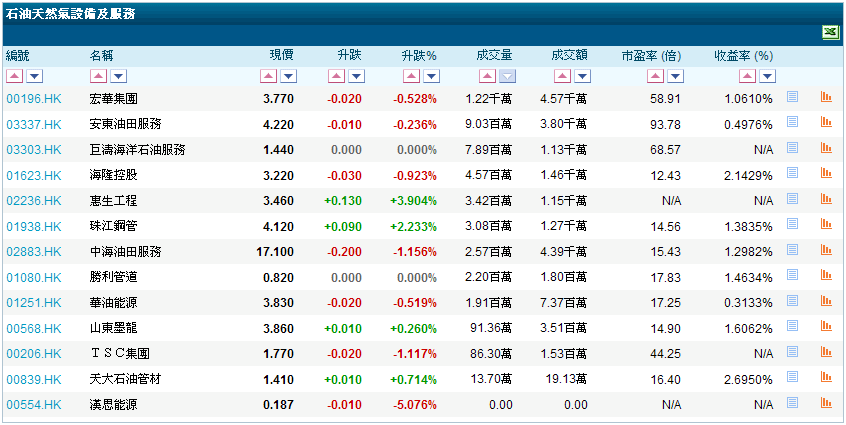Open stock code 02236.HK link
846x425 pixels.
click(34, 201)
